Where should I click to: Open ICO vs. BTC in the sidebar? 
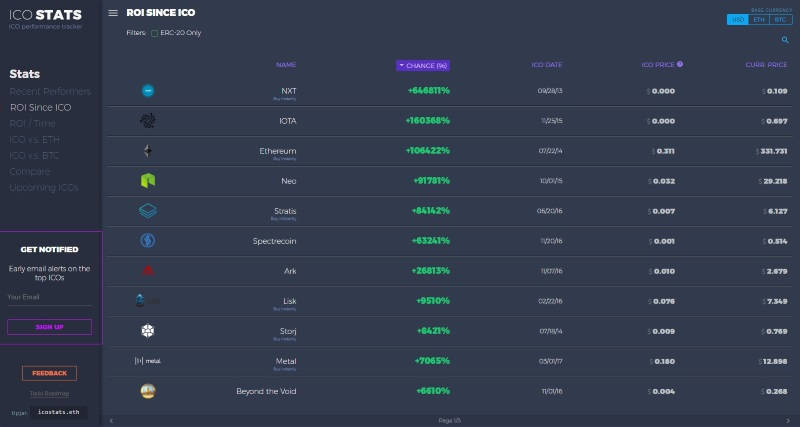click(x=34, y=156)
